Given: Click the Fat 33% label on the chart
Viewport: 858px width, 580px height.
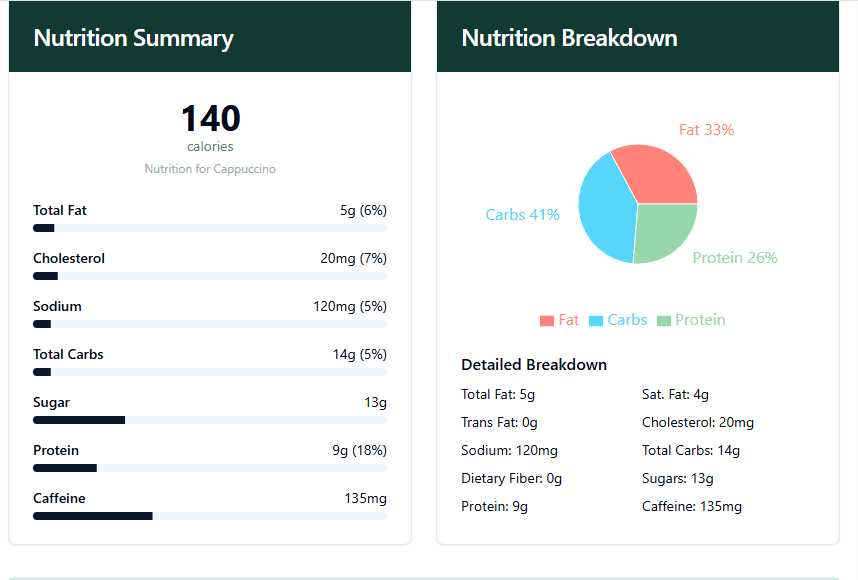Looking at the screenshot, I should [x=706, y=130].
